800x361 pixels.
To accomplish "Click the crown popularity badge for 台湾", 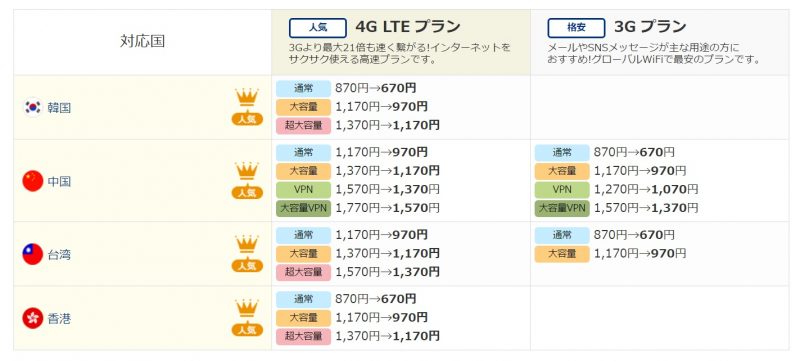I will coord(247,253).
